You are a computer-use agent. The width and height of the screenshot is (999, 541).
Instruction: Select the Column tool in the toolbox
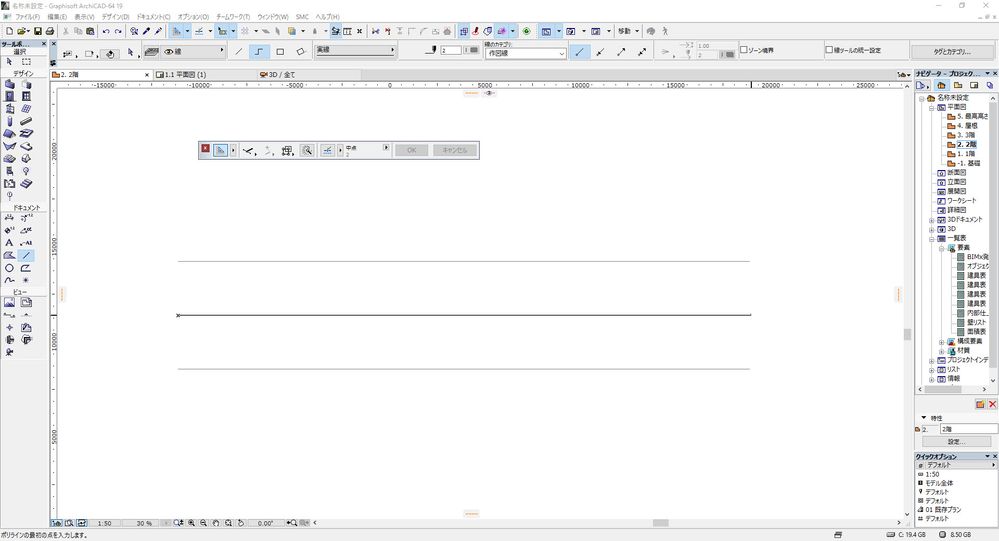click(x=10, y=121)
